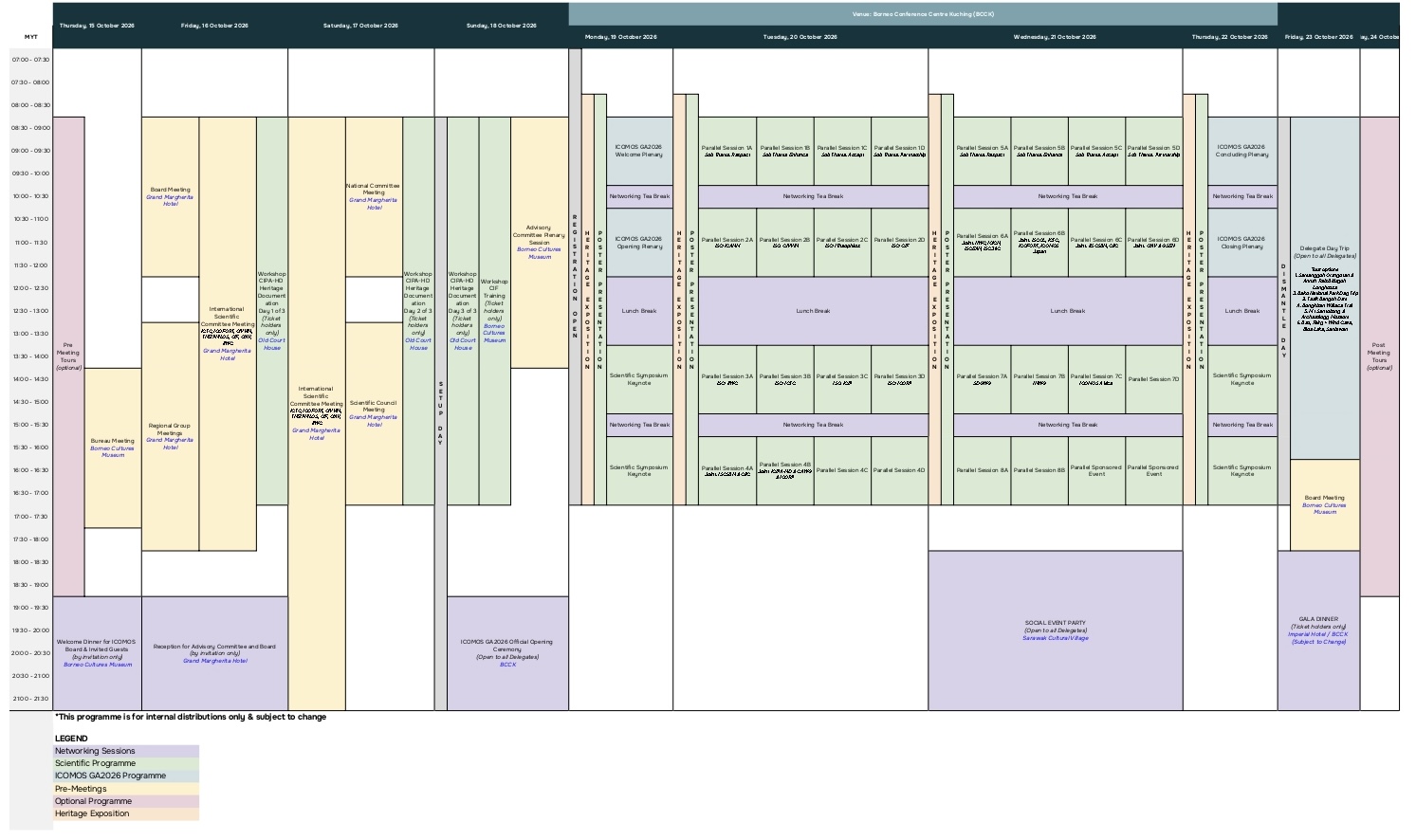Open the Sarawak Cultural Village venue link
This screenshot has width=1416, height=840.
(1055, 638)
